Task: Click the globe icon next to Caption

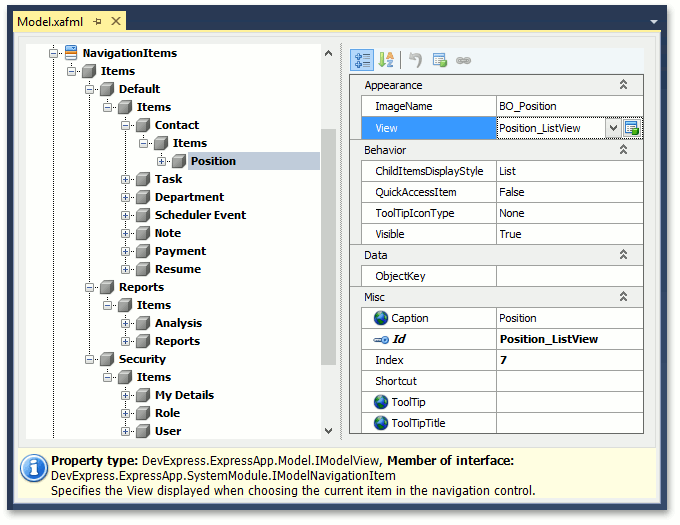Action: [x=380, y=318]
